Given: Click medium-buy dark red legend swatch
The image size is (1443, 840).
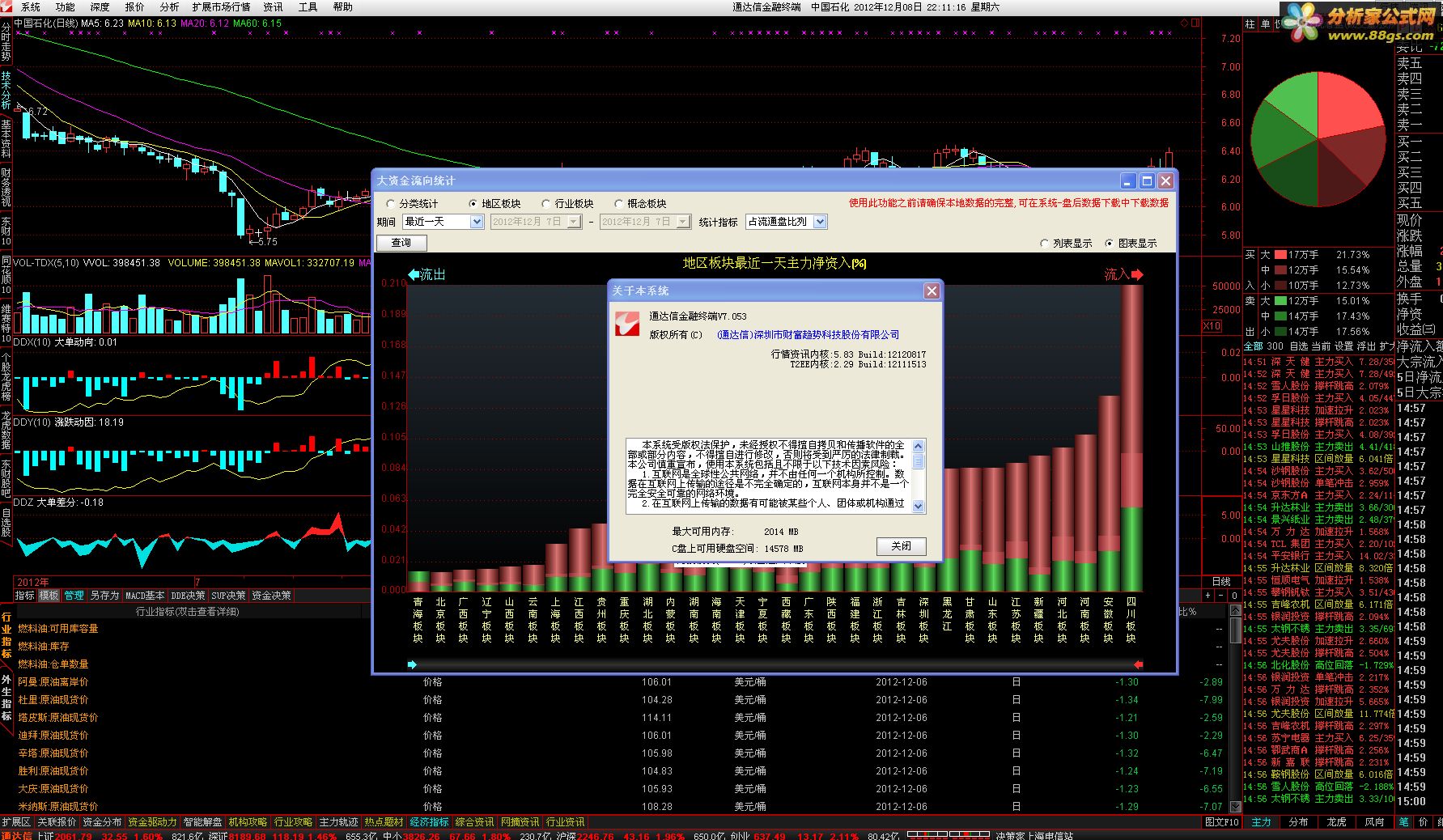Looking at the screenshot, I should (x=1280, y=270).
